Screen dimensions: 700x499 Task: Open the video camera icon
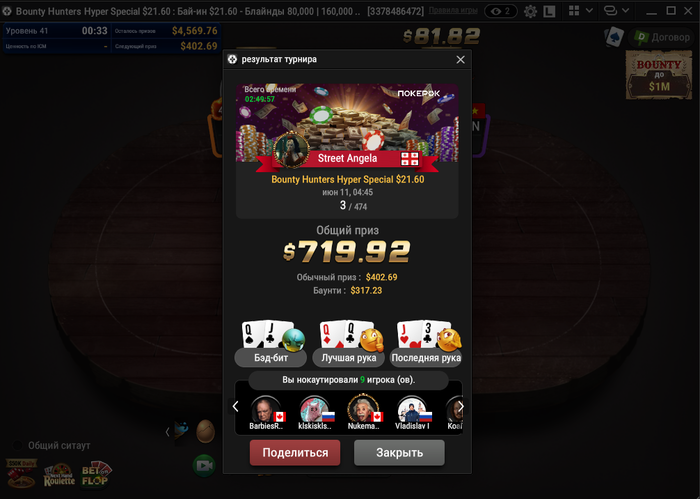tap(204, 466)
